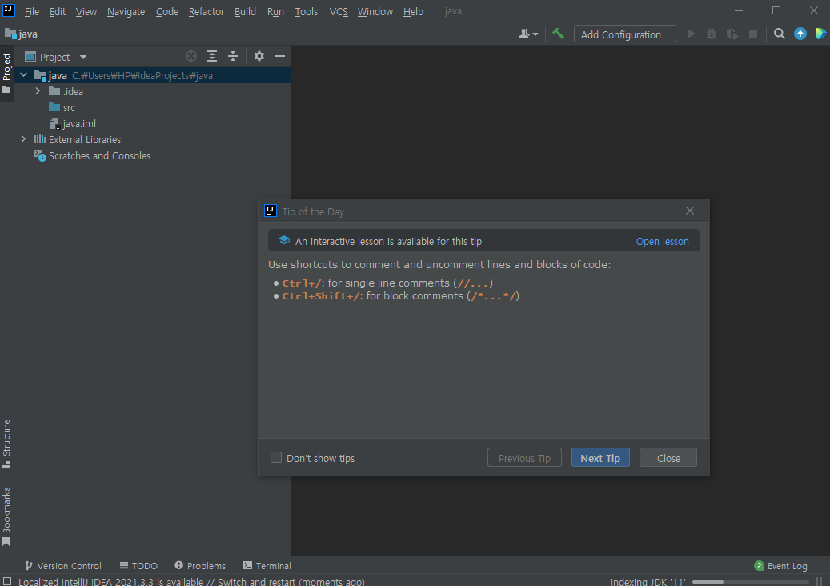This screenshot has height=586, width=830.
Task: Click Run with Coverage icon
Action: pyautogui.click(x=732, y=34)
